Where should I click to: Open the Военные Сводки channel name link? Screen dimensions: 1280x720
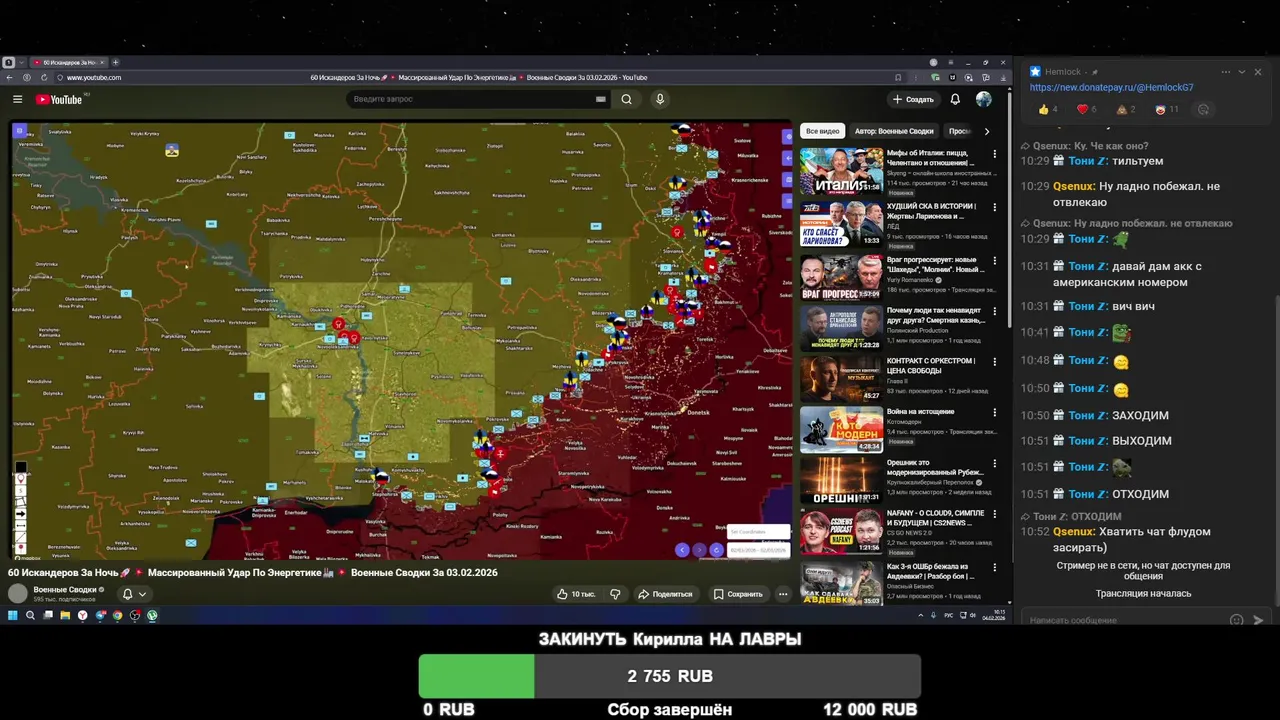(x=65, y=590)
